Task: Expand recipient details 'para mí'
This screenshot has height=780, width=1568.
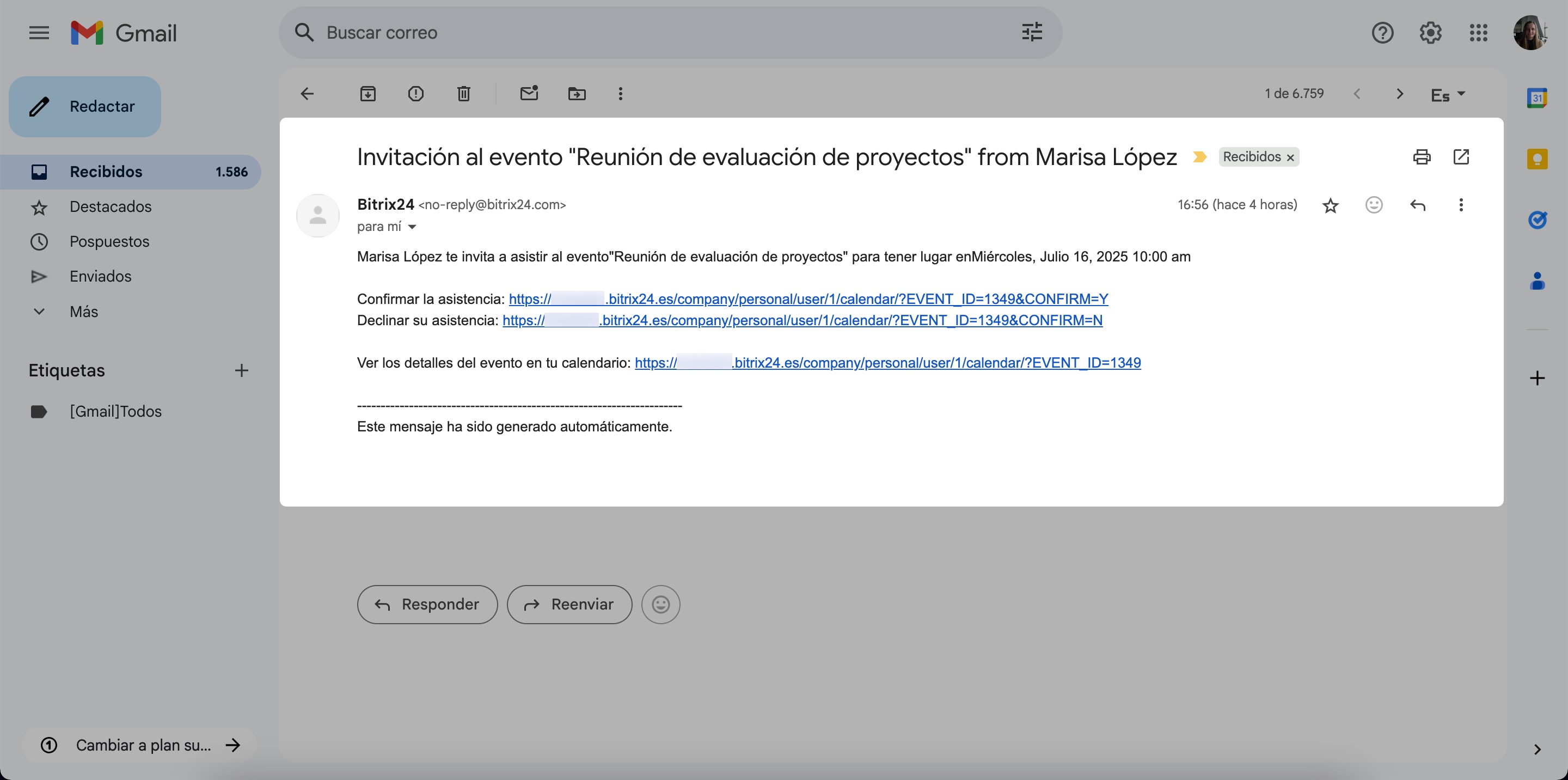Action: [412, 227]
